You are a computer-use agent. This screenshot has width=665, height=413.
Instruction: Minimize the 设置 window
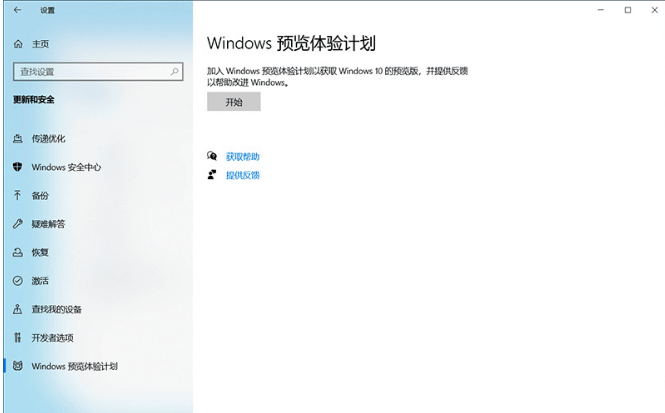[x=599, y=10]
